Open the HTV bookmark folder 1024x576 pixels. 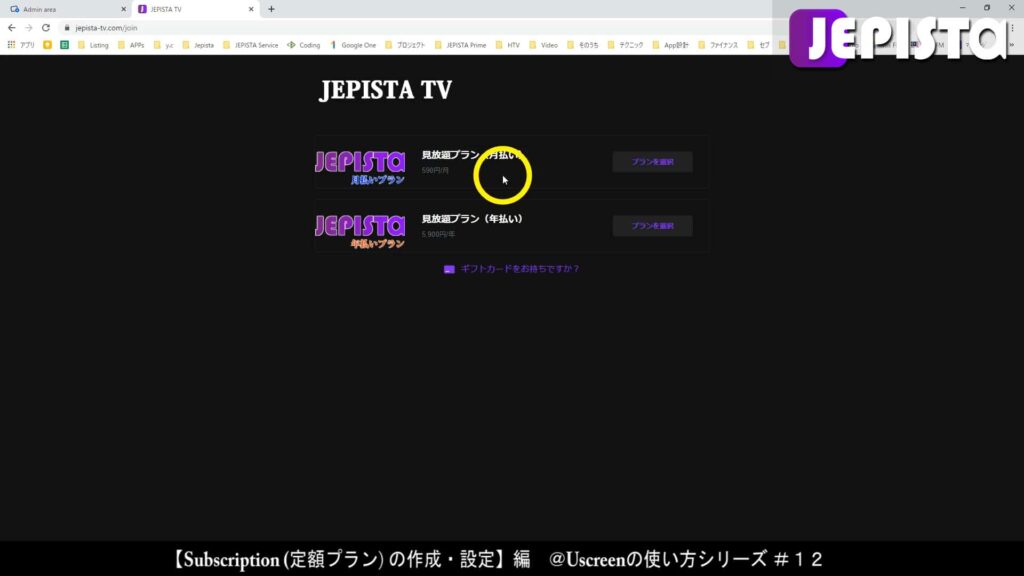(x=507, y=45)
